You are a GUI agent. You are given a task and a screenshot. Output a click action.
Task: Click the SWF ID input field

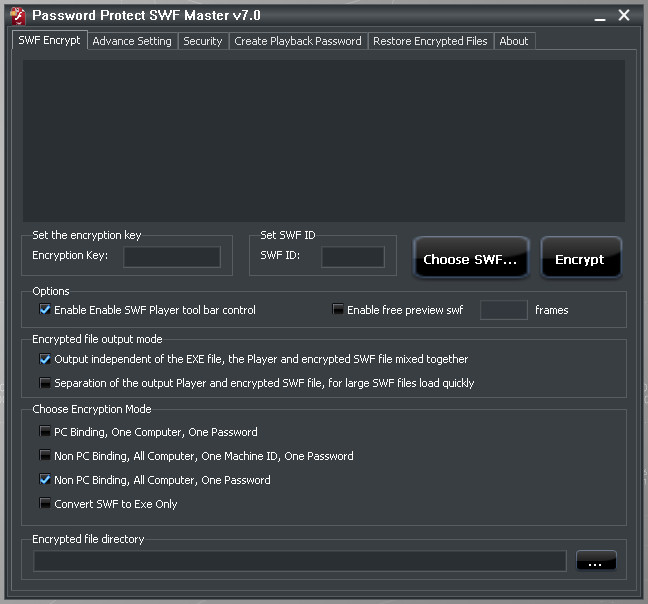coord(353,257)
